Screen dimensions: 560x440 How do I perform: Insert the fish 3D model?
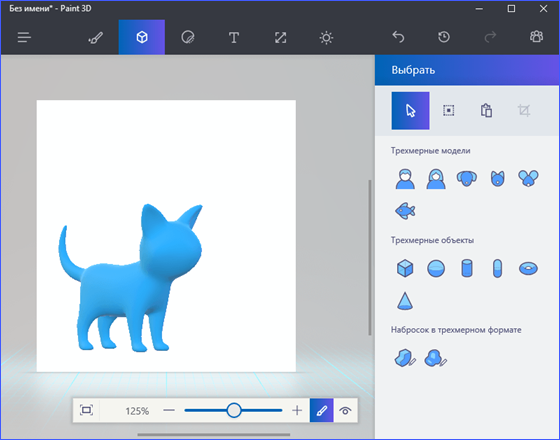405,211
